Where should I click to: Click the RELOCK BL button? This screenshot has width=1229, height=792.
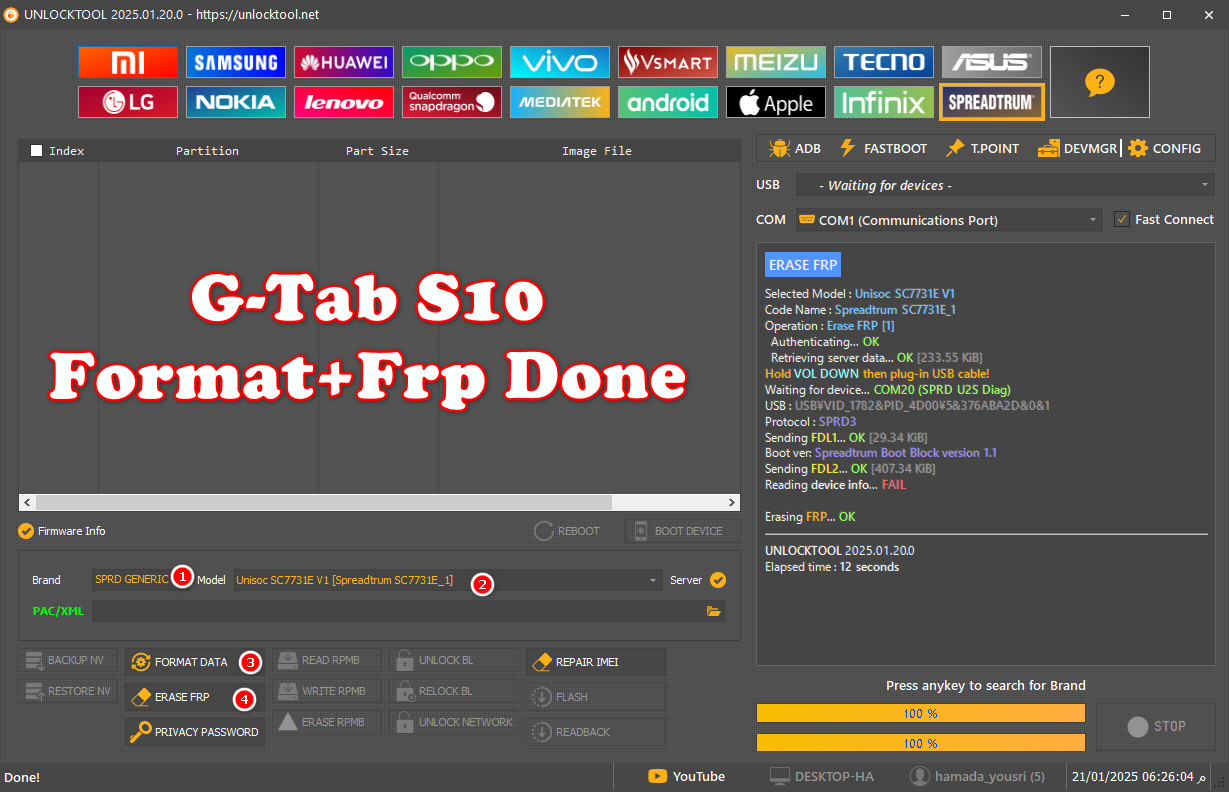454,691
